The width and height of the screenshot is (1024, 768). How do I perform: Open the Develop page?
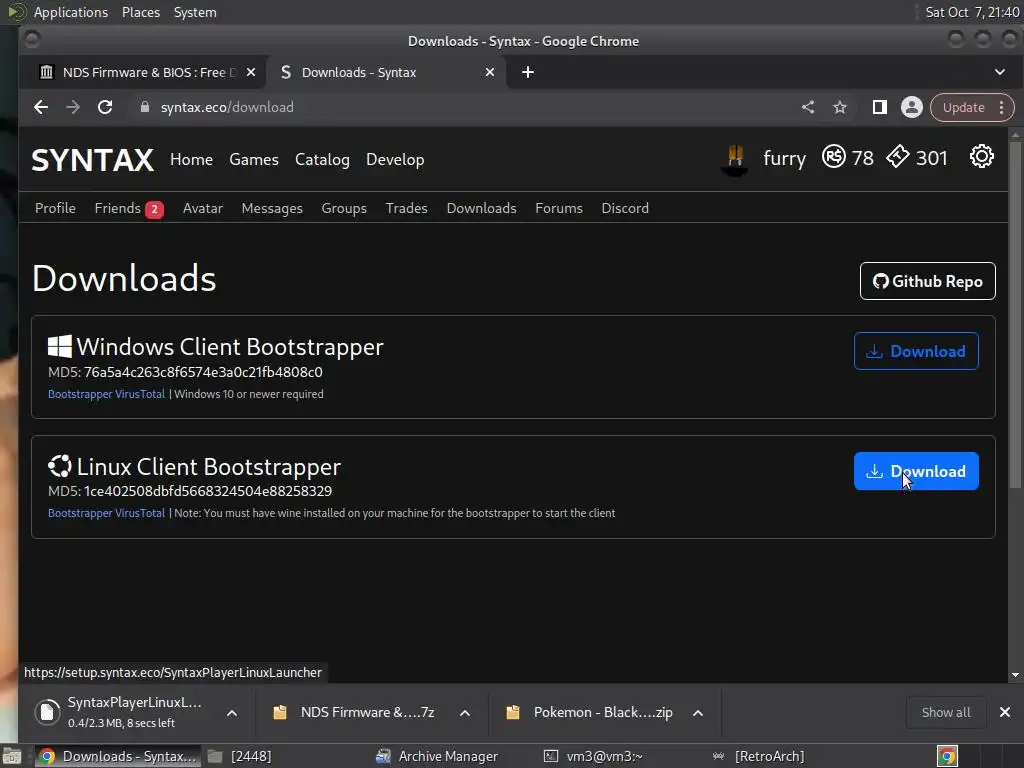point(395,159)
